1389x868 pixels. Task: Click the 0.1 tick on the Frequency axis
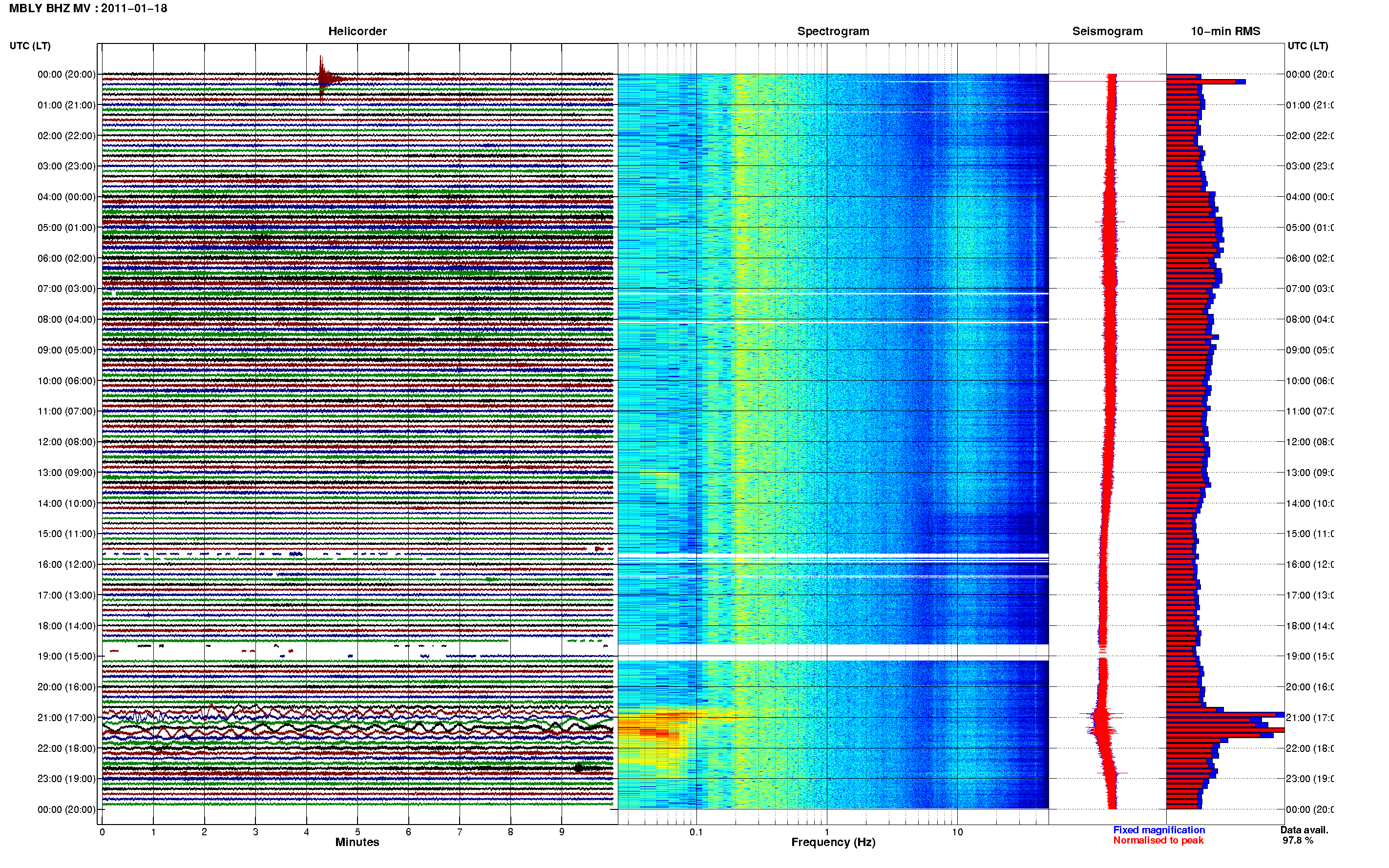tap(696, 832)
